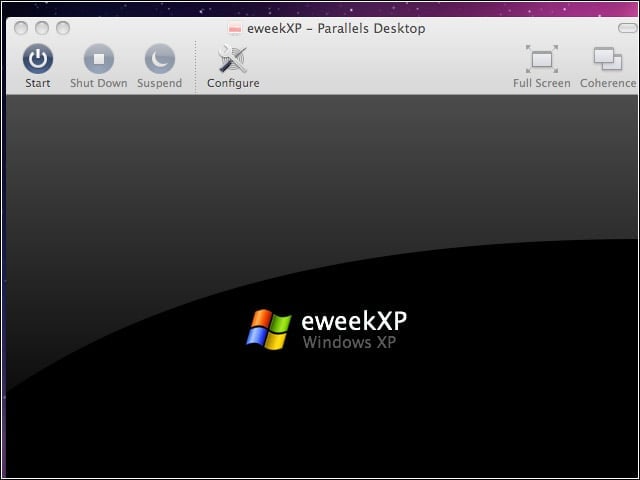Image resolution: width=640 pixels, height=480 pixels.
Task: Click the Windows XP flag logo
Action: point(269,330)
